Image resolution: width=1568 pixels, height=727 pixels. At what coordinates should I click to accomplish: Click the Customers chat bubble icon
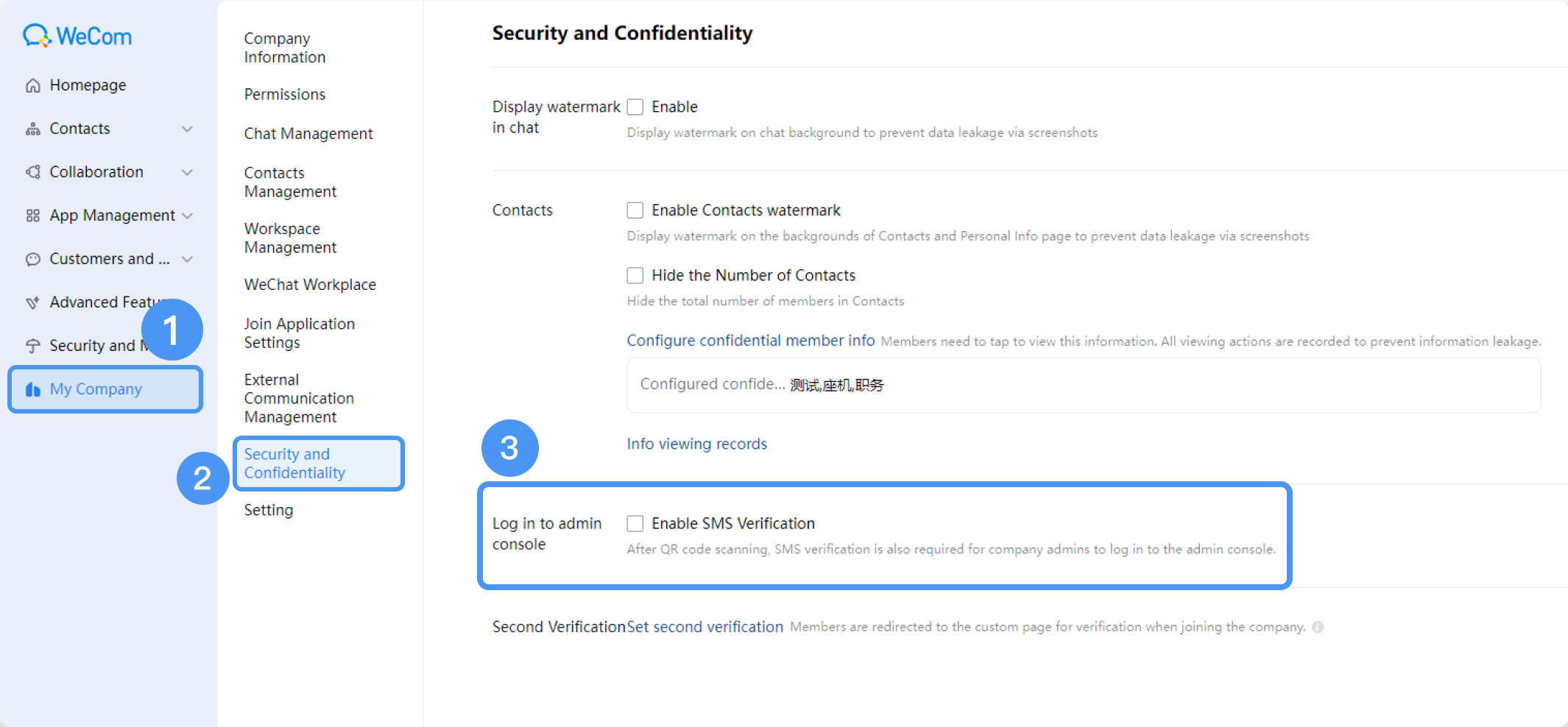pyautogui.click(x=33, y=259)
